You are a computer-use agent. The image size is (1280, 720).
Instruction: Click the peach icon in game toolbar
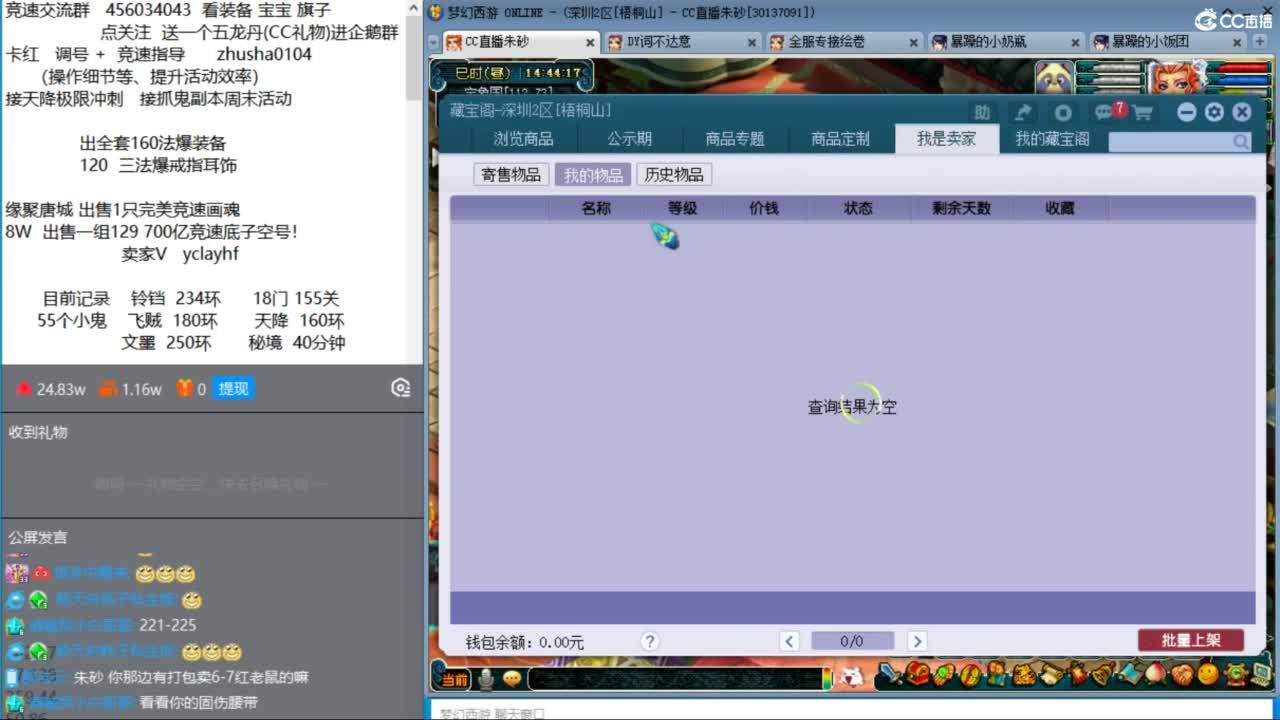tap(1156, 674)
